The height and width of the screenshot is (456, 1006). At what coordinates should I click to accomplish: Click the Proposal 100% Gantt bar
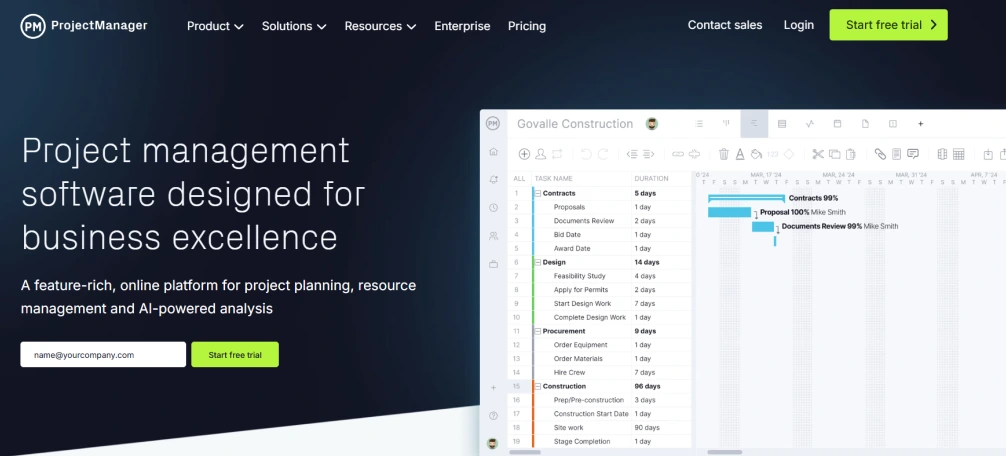point(729,212)
